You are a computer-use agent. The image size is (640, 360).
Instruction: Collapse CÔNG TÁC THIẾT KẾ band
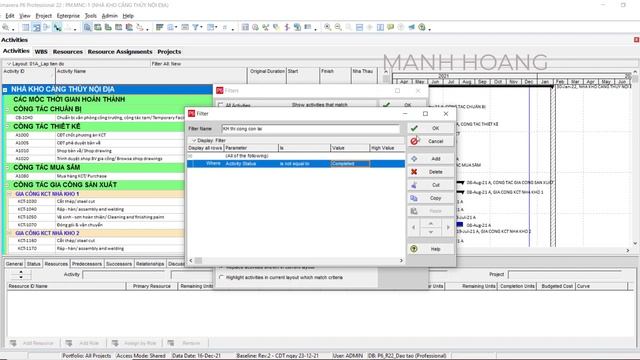pyautogui.click(x=7, y=127)
